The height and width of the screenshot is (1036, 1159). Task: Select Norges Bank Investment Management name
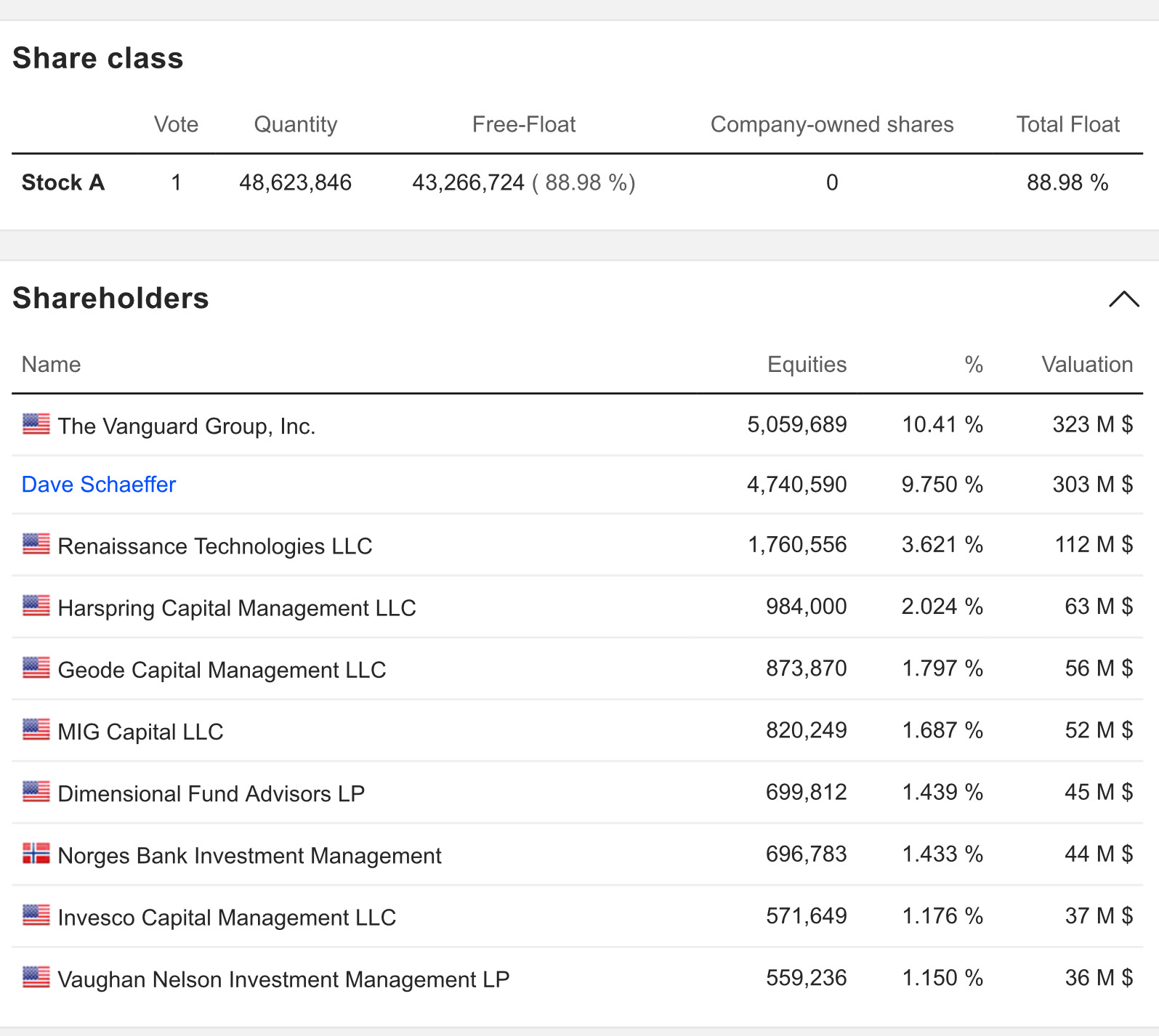tap(249, 856)
